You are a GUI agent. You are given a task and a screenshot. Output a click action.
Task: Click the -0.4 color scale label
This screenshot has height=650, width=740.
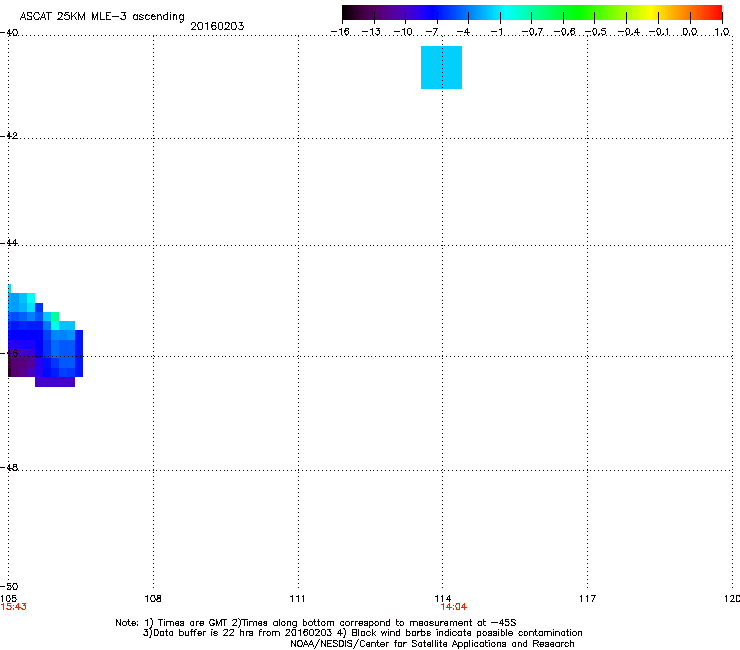pyautogui.click(x=629, y=32)
